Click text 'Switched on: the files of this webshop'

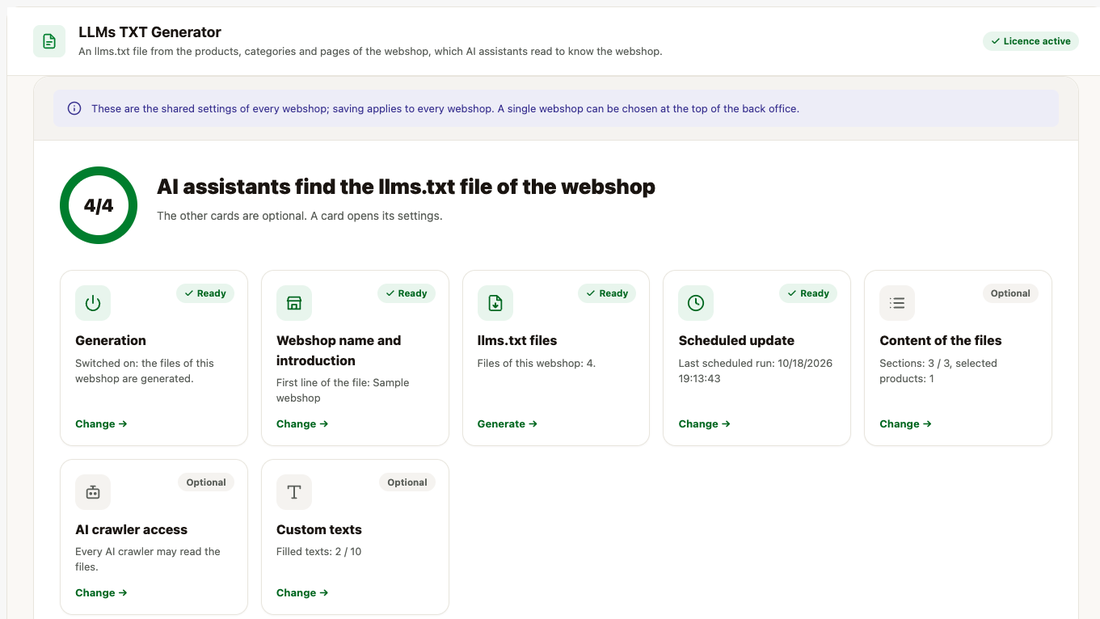145,371
